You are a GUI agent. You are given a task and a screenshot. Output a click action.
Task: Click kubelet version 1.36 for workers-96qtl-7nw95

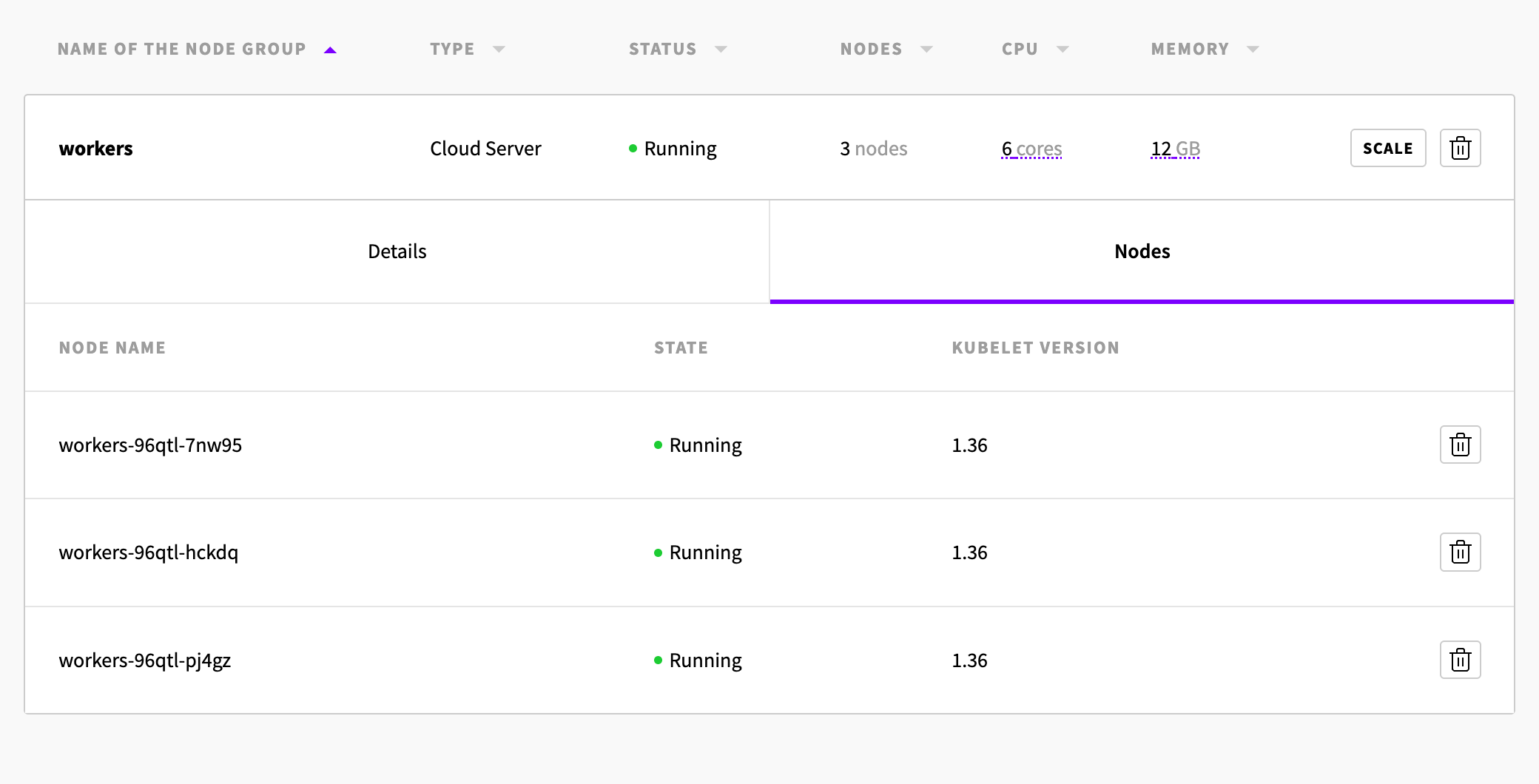969,445
